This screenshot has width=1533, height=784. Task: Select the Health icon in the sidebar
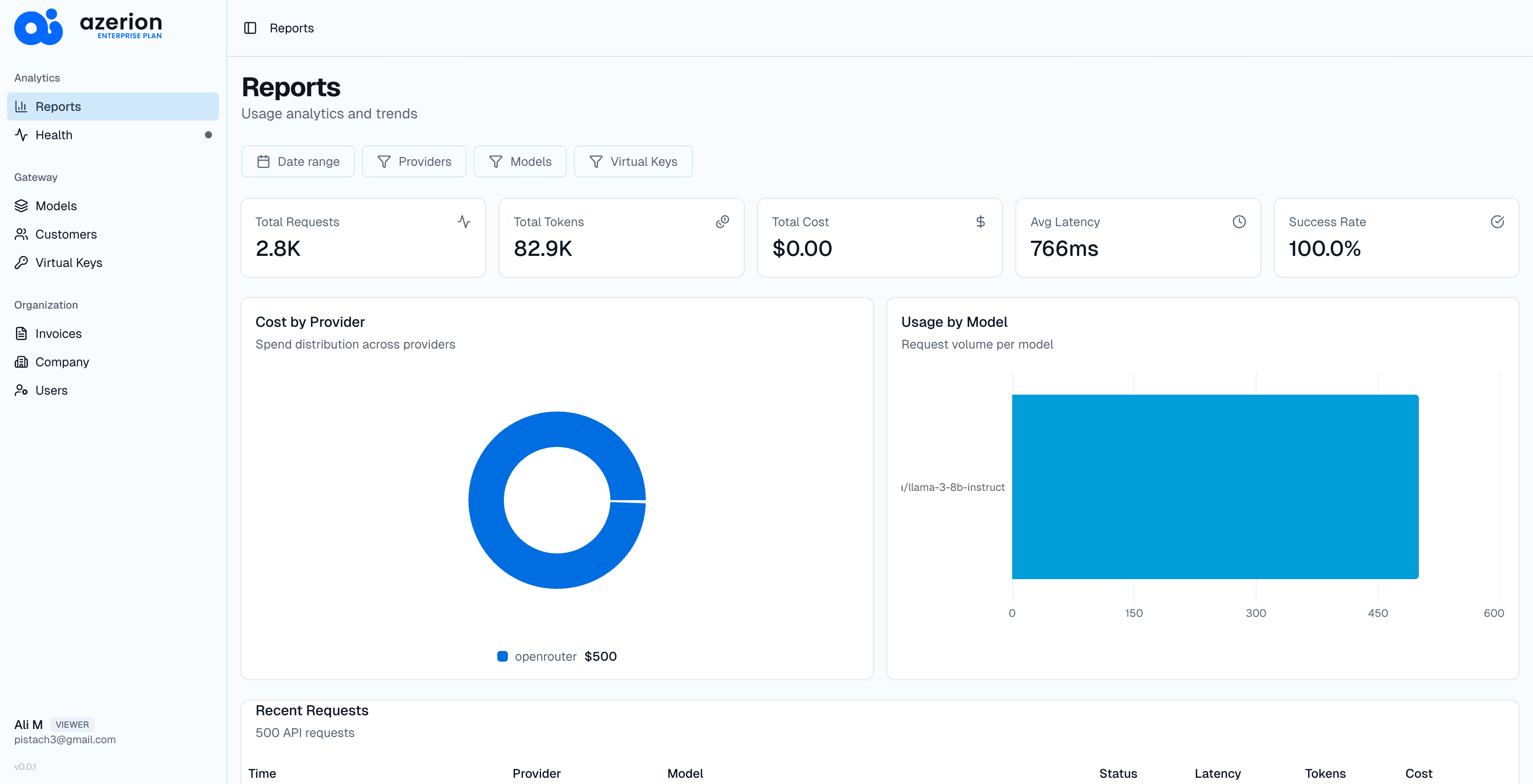[21, 134]
